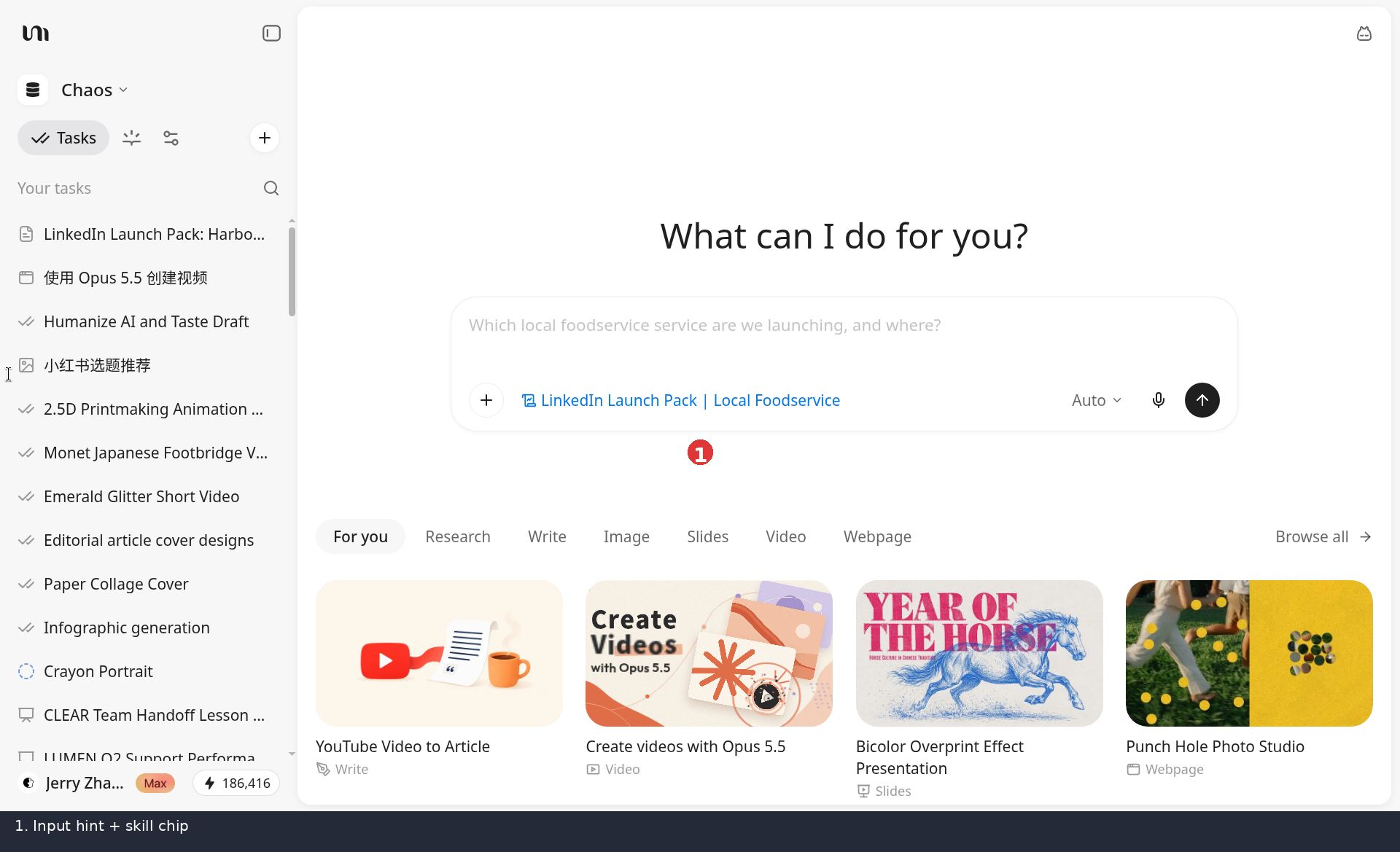Click the Max plan badge
Viewport: 1400px width, 852px height.
point(155,783)
